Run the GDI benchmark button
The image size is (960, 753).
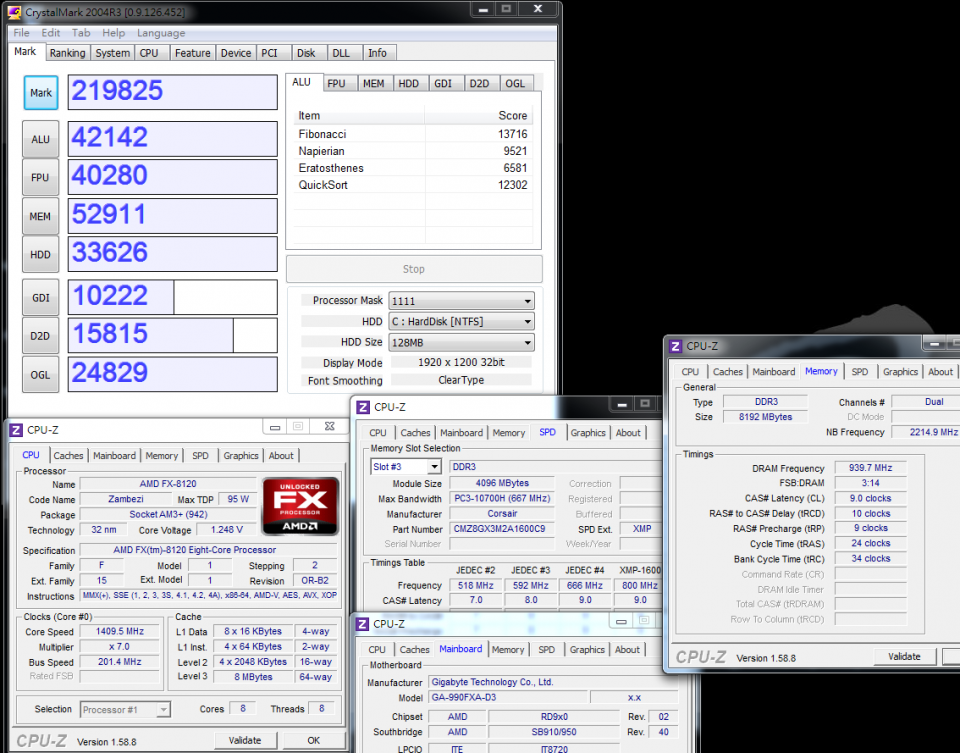pyautogui.click(x=40, y=297)
